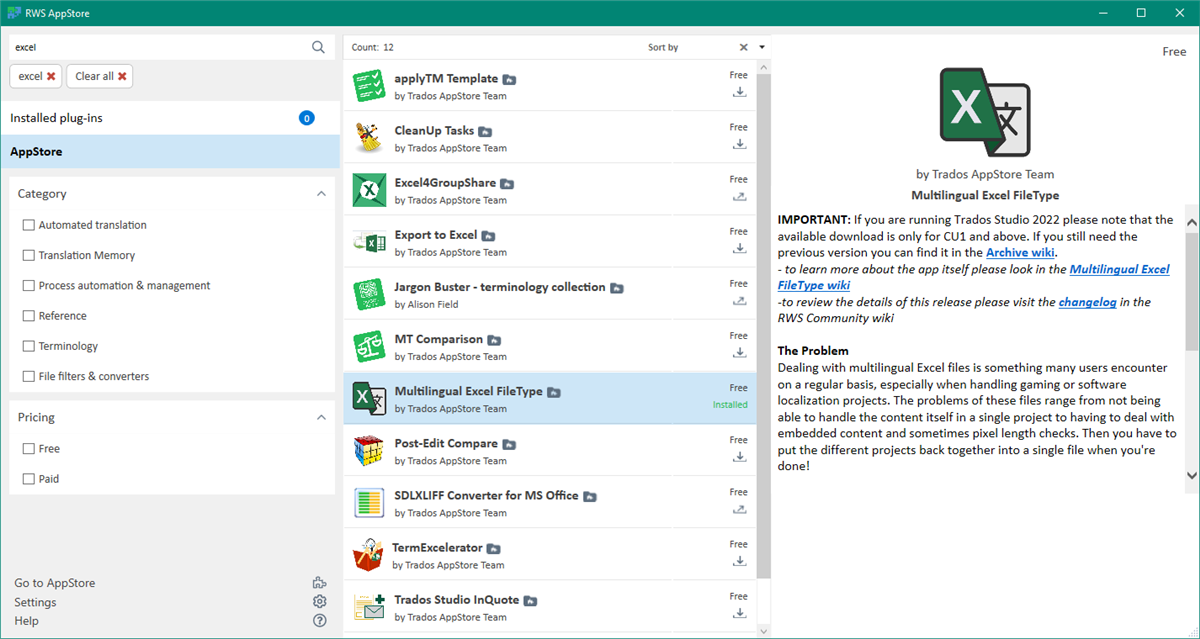Select TermExcelerator list entry
The height and width of the screenshot is (639, 1200).
[550, 554]
